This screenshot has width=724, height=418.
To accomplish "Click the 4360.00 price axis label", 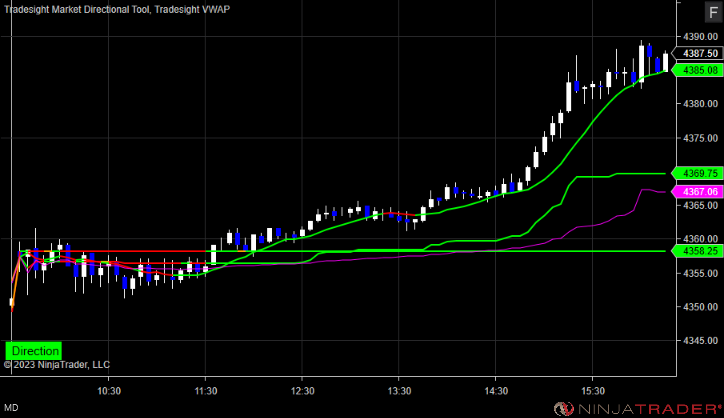I will (700, 239).
